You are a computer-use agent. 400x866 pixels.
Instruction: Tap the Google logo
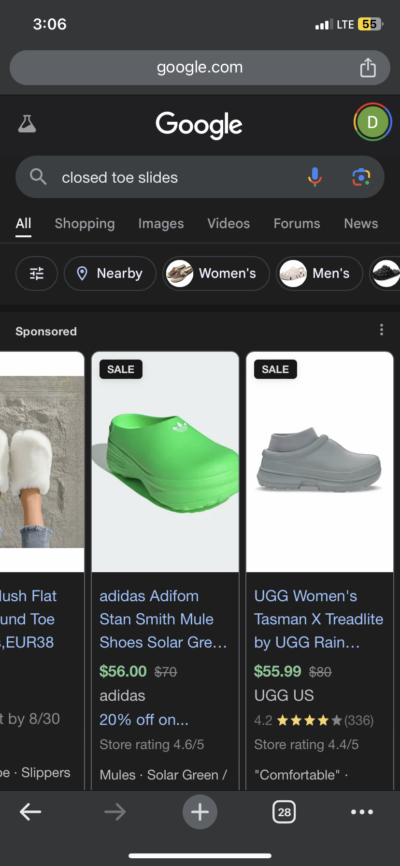(199, 124)
